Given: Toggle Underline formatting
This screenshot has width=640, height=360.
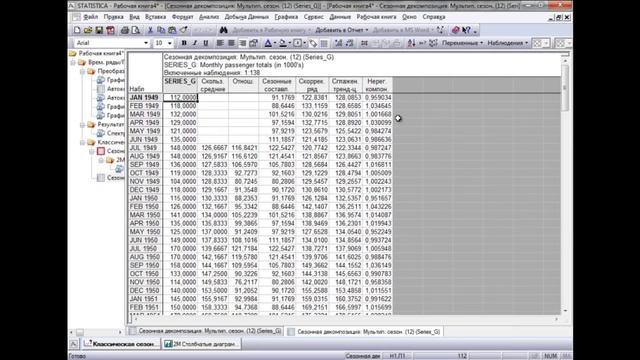Looking at the screenshot, I should click(x=206, y=43).
